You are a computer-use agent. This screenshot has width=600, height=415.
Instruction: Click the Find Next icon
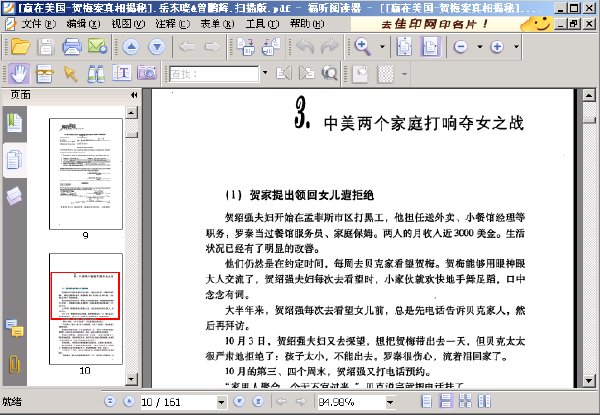[x=307, y=73]
